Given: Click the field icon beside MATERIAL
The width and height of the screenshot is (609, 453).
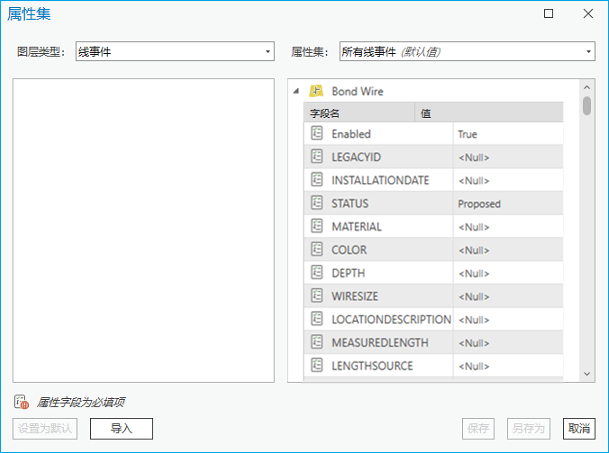Looking at the screenshot, I should click(317, 227).
